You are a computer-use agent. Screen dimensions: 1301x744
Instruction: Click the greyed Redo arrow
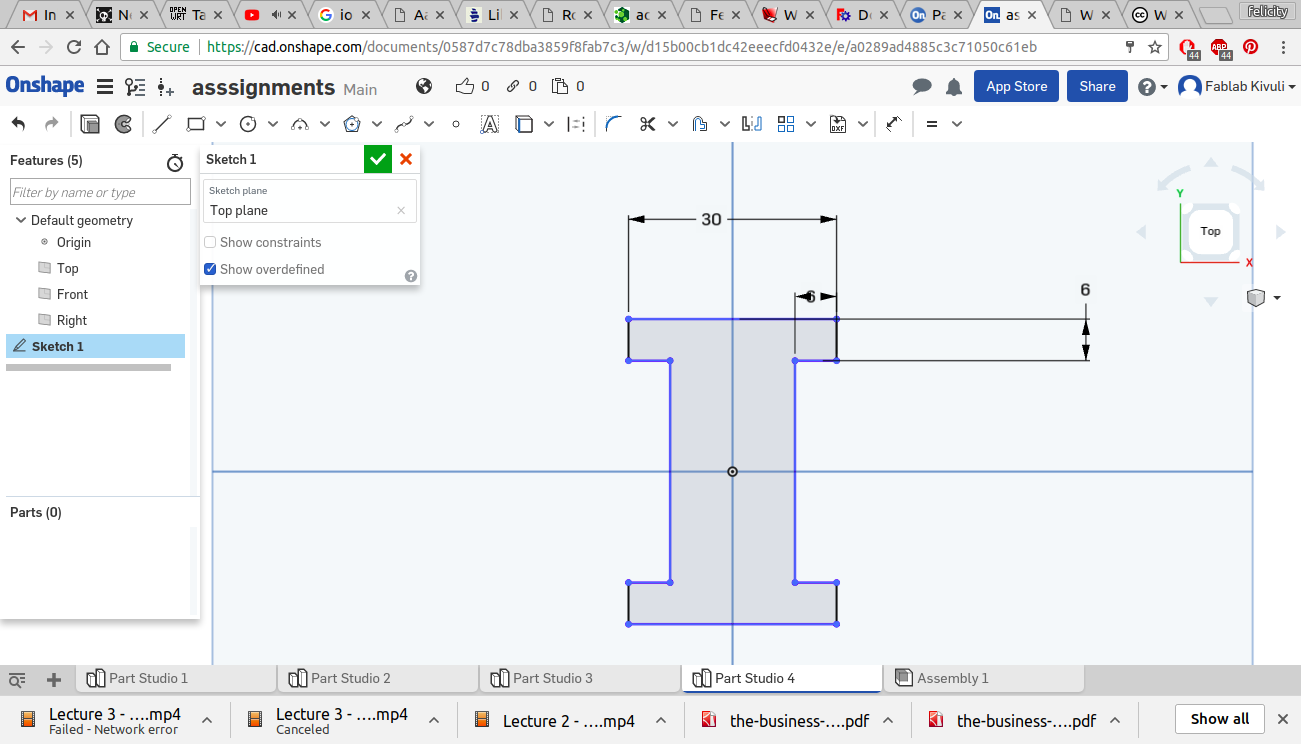[51, 124]
